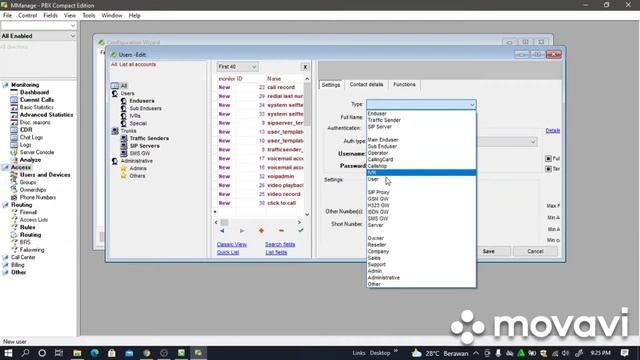Choose SIP Proxy from the Type list
Image resolution: width=640 pixels, height=360 pixels.
point(421,192)
